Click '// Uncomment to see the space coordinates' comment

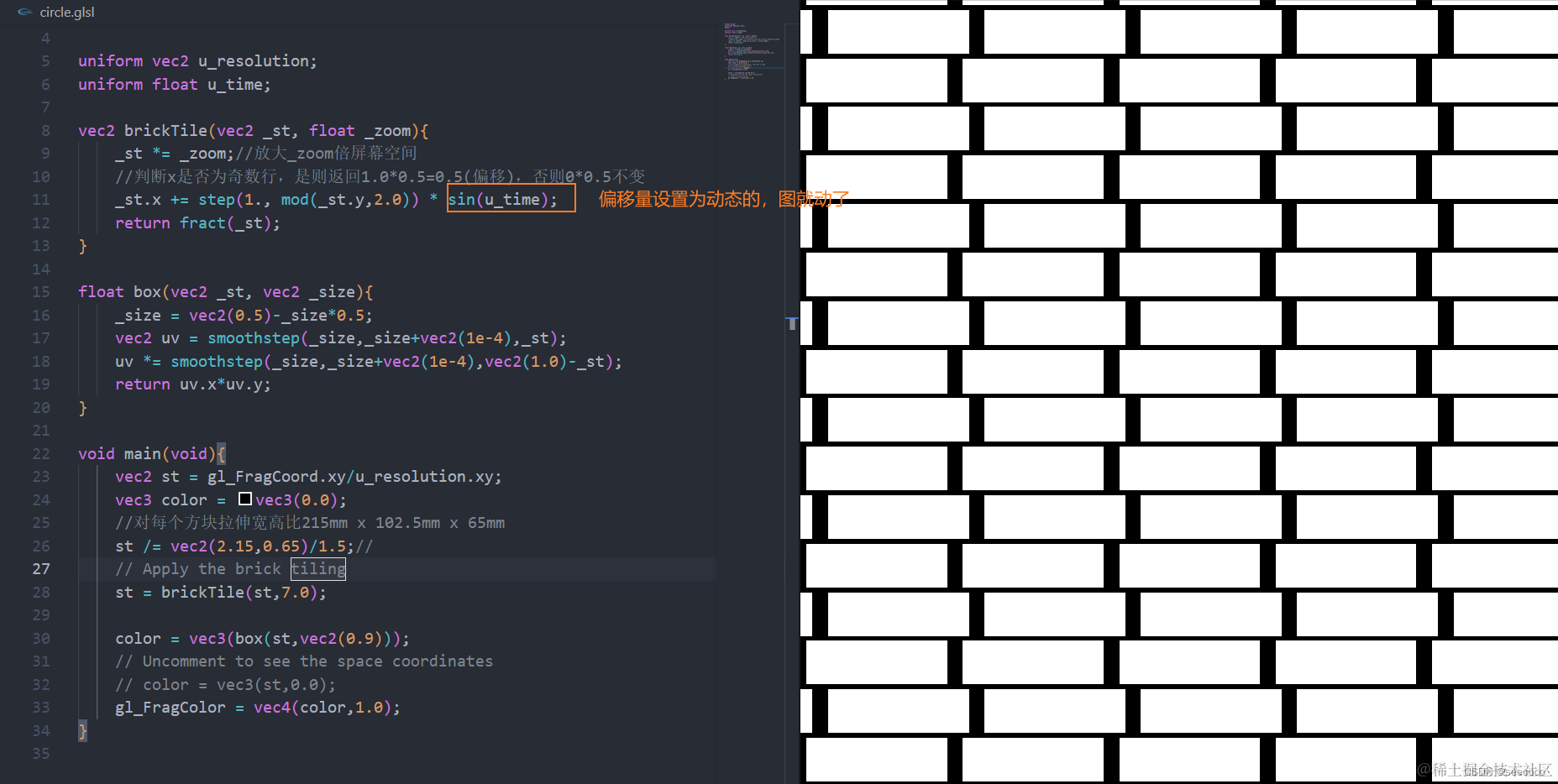click(304, 661)
